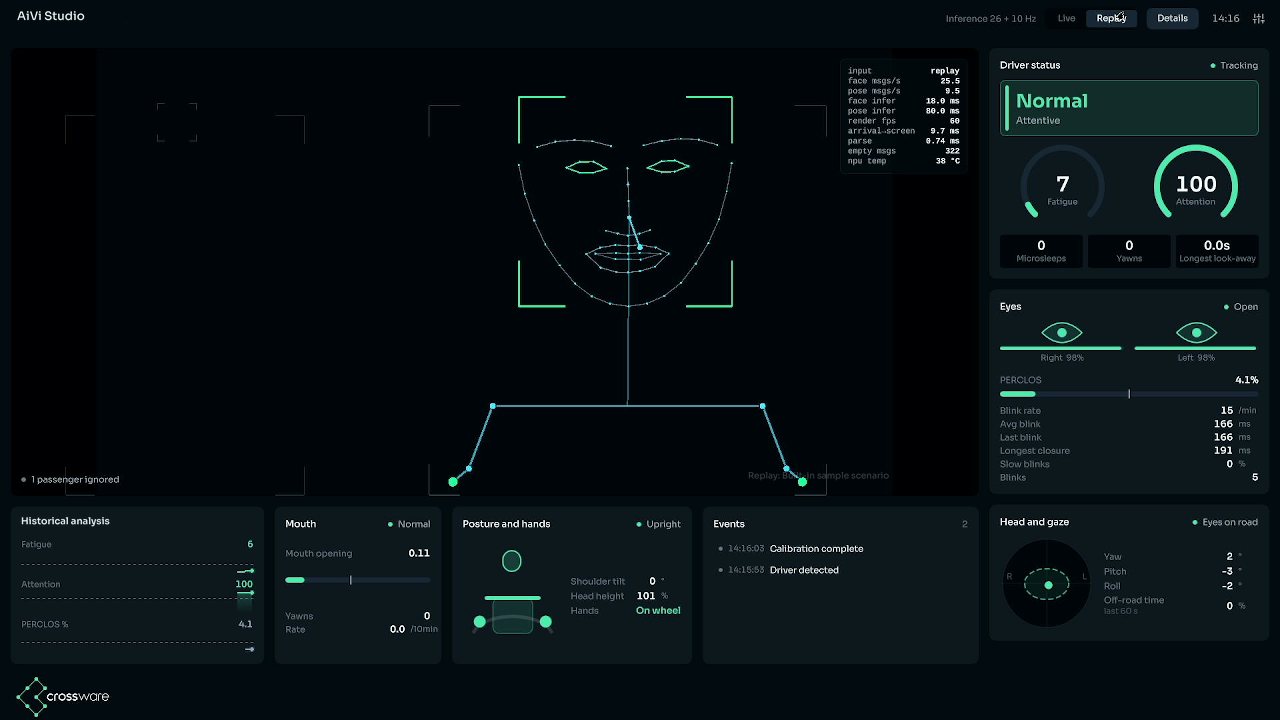Click the PERCLOS progress bar in Eyes panel

click(1129, 394)
